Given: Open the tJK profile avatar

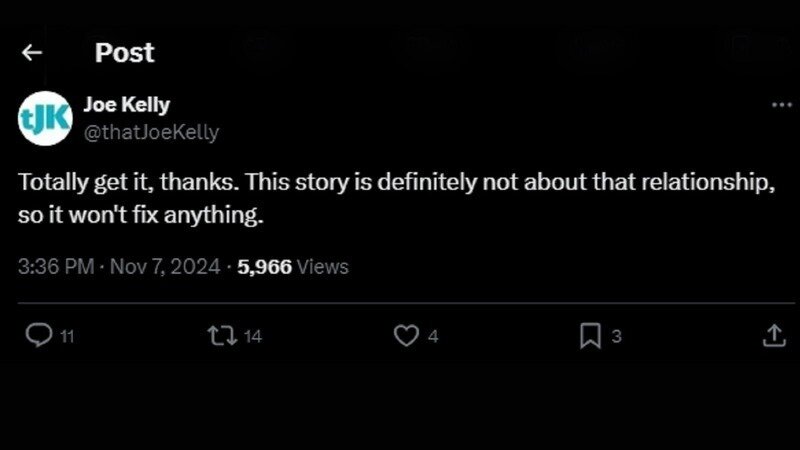Looking at the screenshot, I should [x=46, y=118].
